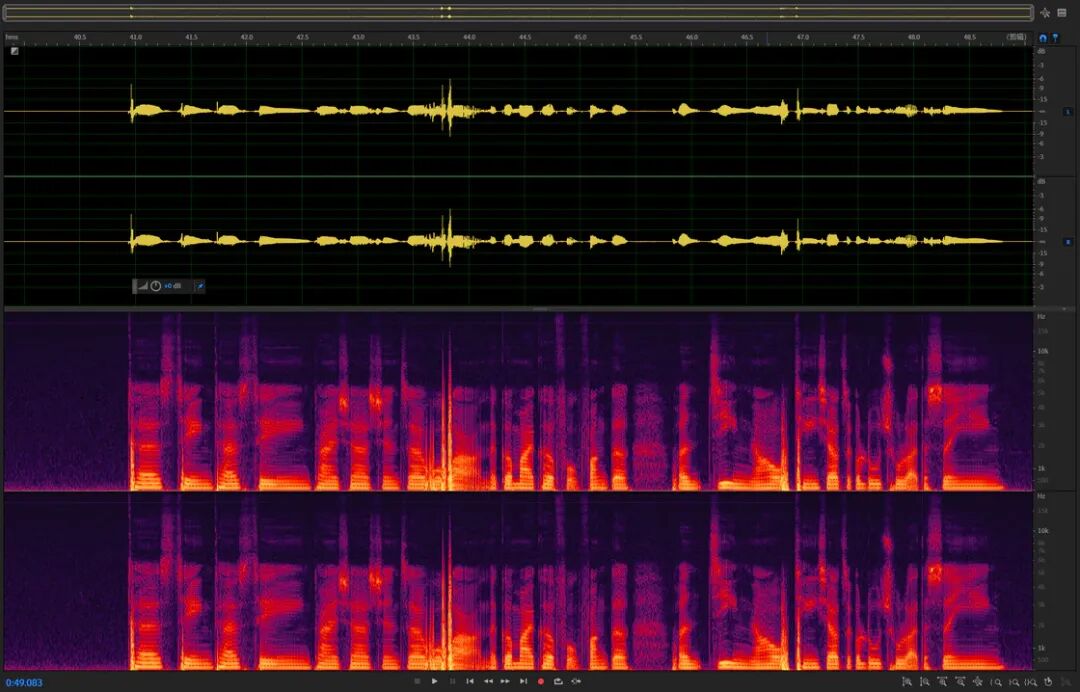
Task: Zoom in at the In Point
Action: 996,682
